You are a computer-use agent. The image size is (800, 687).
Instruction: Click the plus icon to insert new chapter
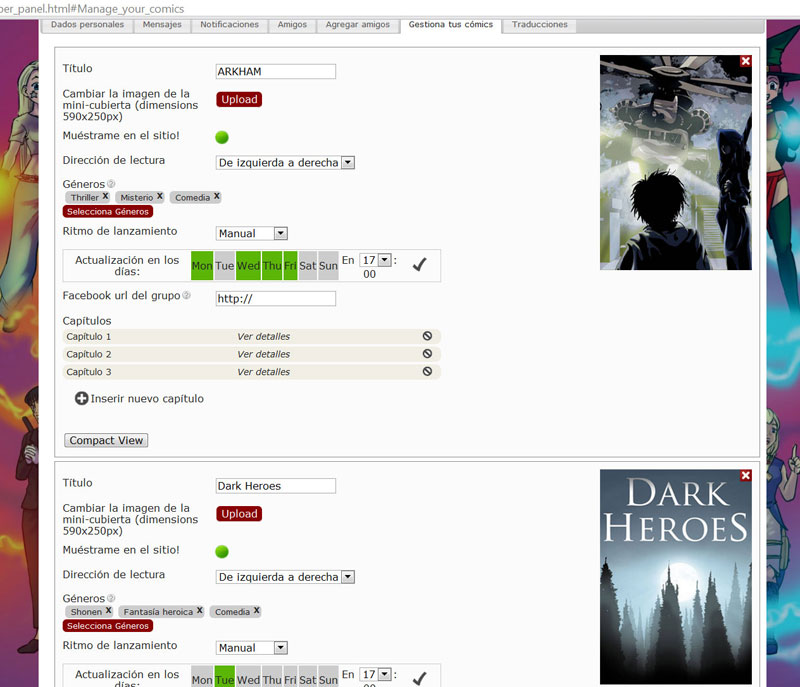(82, 398)
